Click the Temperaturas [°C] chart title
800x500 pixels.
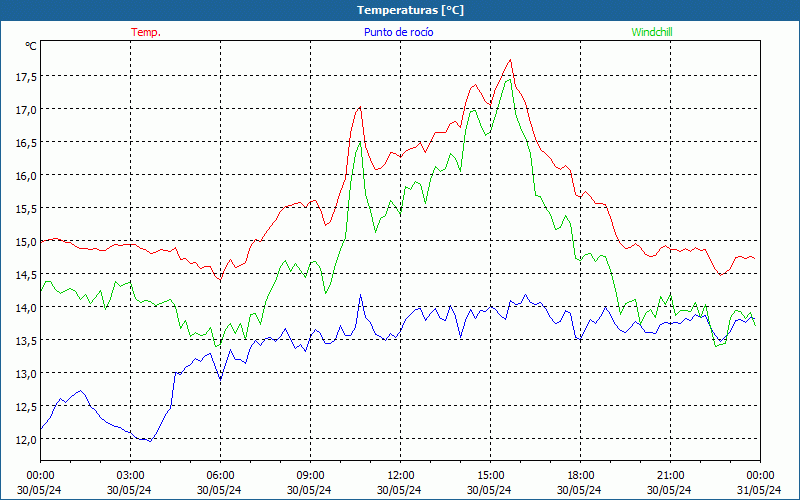pos(410,10)
